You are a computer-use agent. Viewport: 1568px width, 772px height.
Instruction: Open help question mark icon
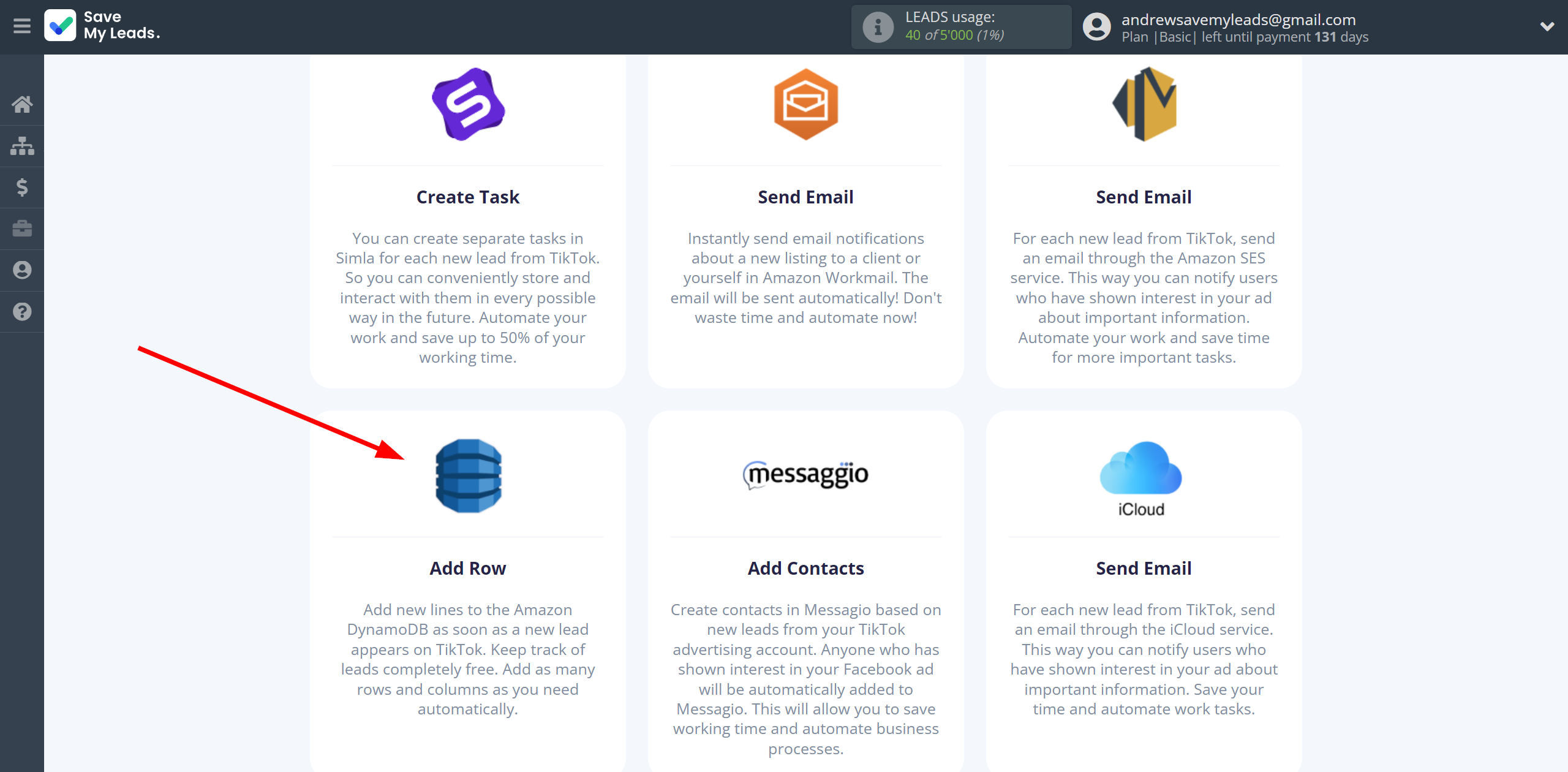point(22,312)
